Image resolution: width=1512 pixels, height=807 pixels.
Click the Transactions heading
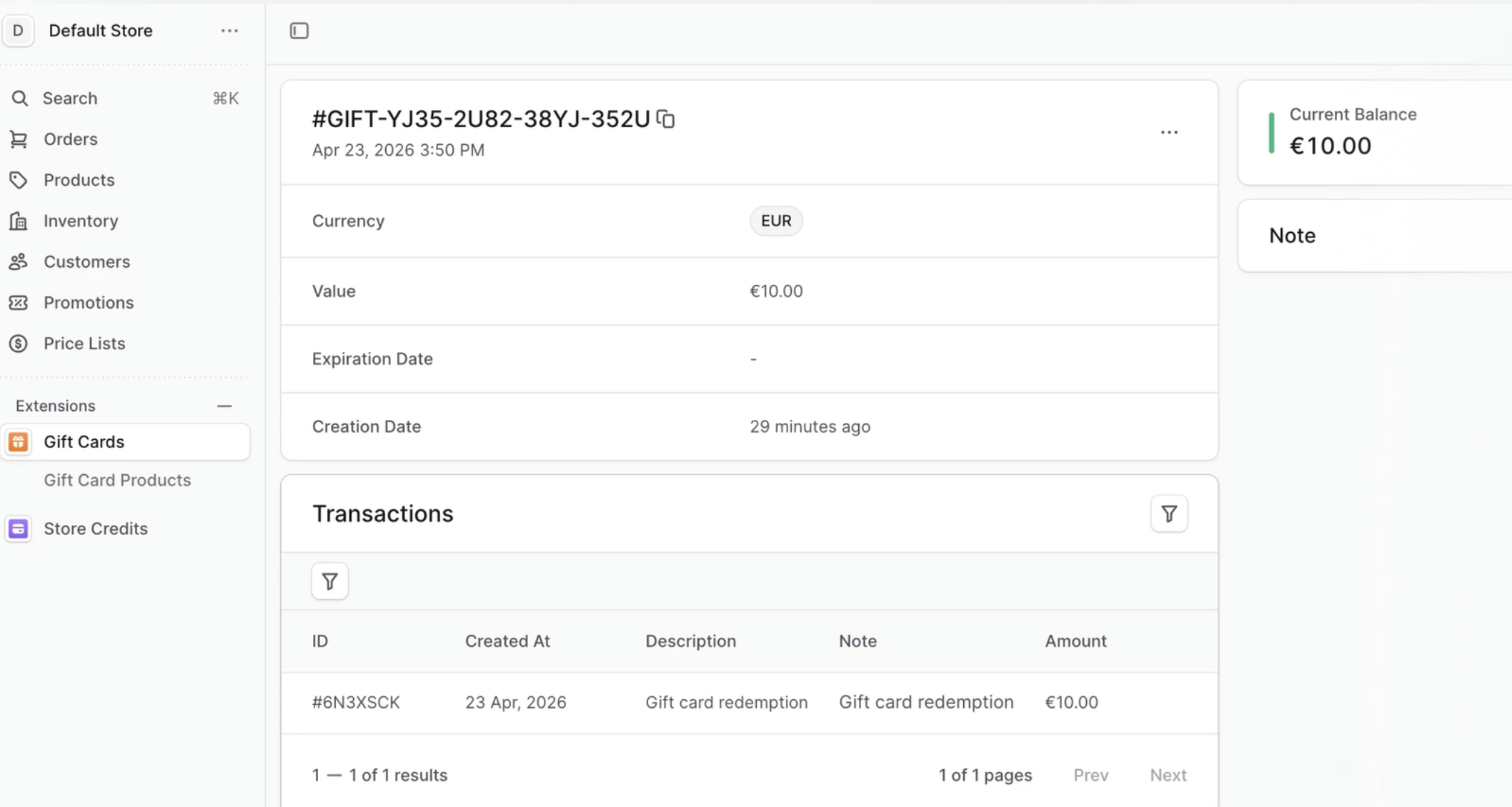coord(382,513)
